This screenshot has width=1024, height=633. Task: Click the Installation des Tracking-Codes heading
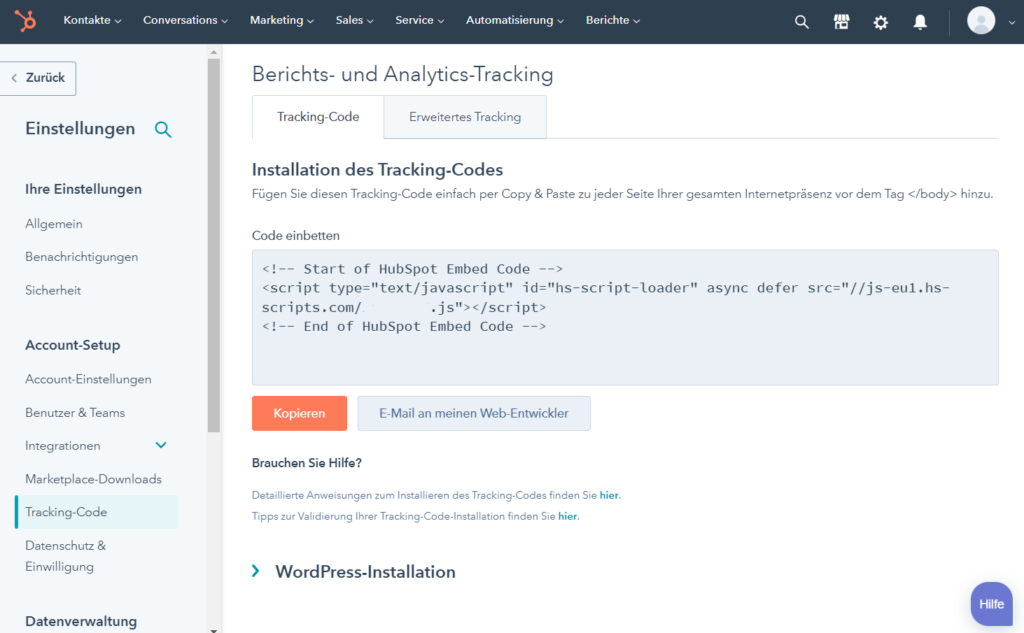[377, 170]
